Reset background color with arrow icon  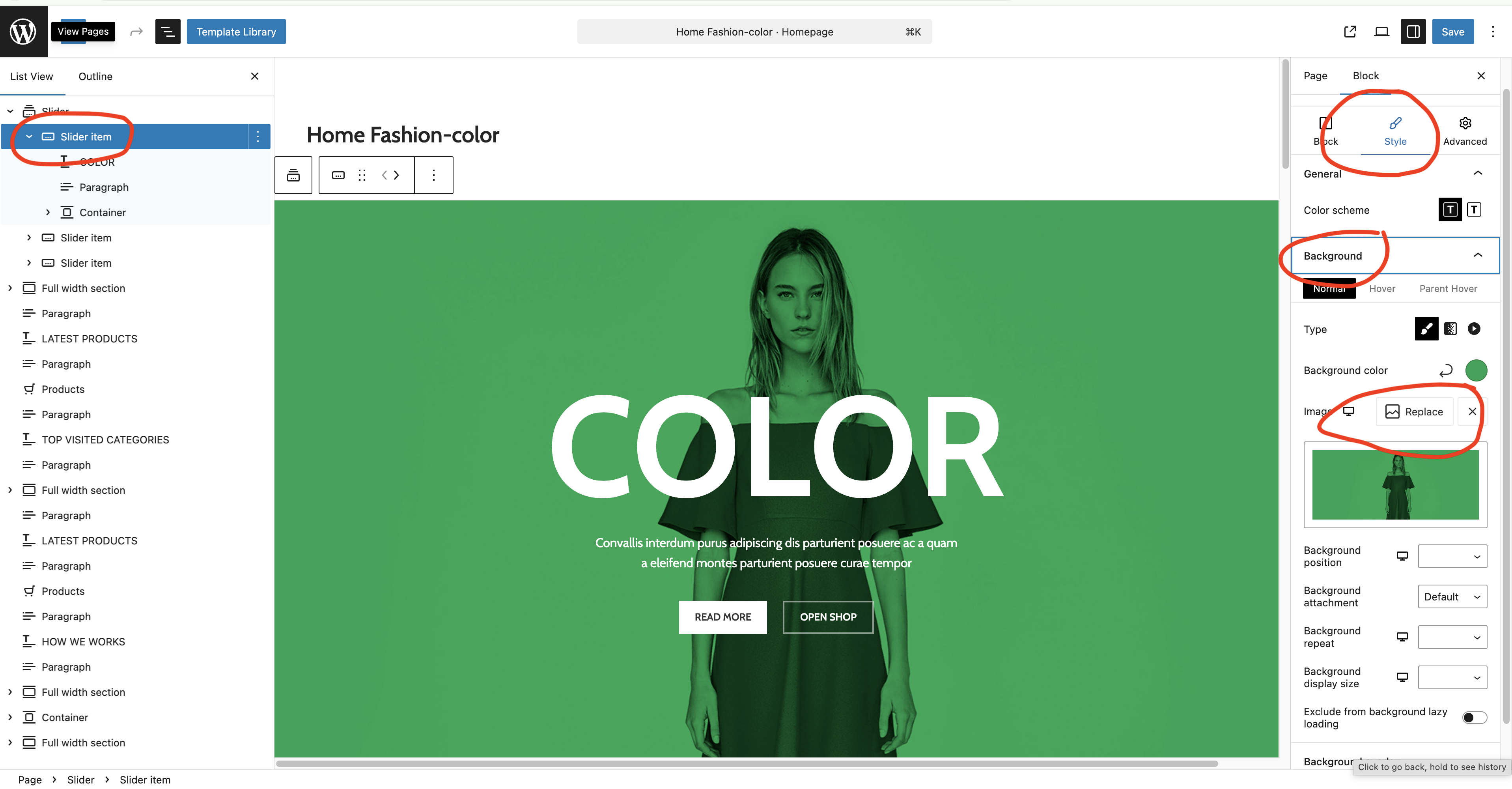(x=1446, y=370)
